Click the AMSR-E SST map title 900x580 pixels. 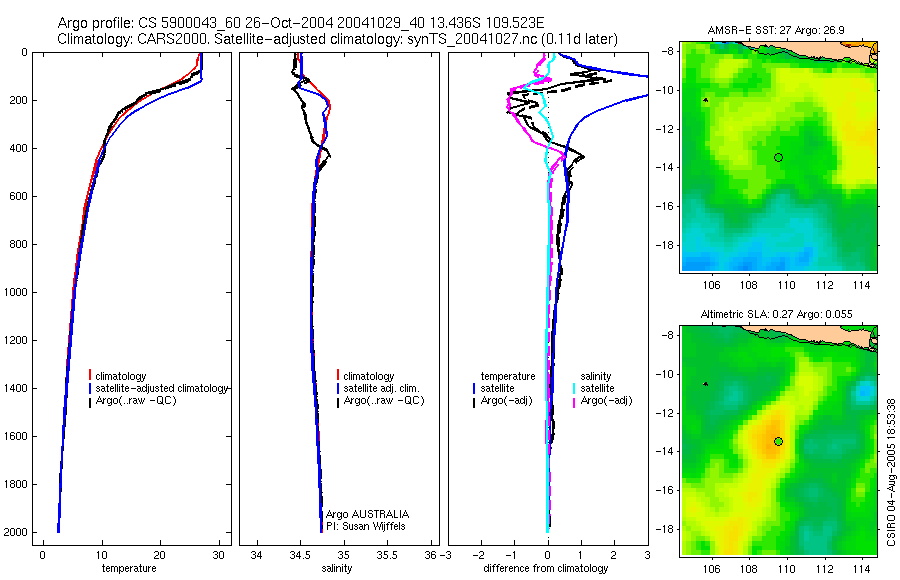tap(775, 30)
